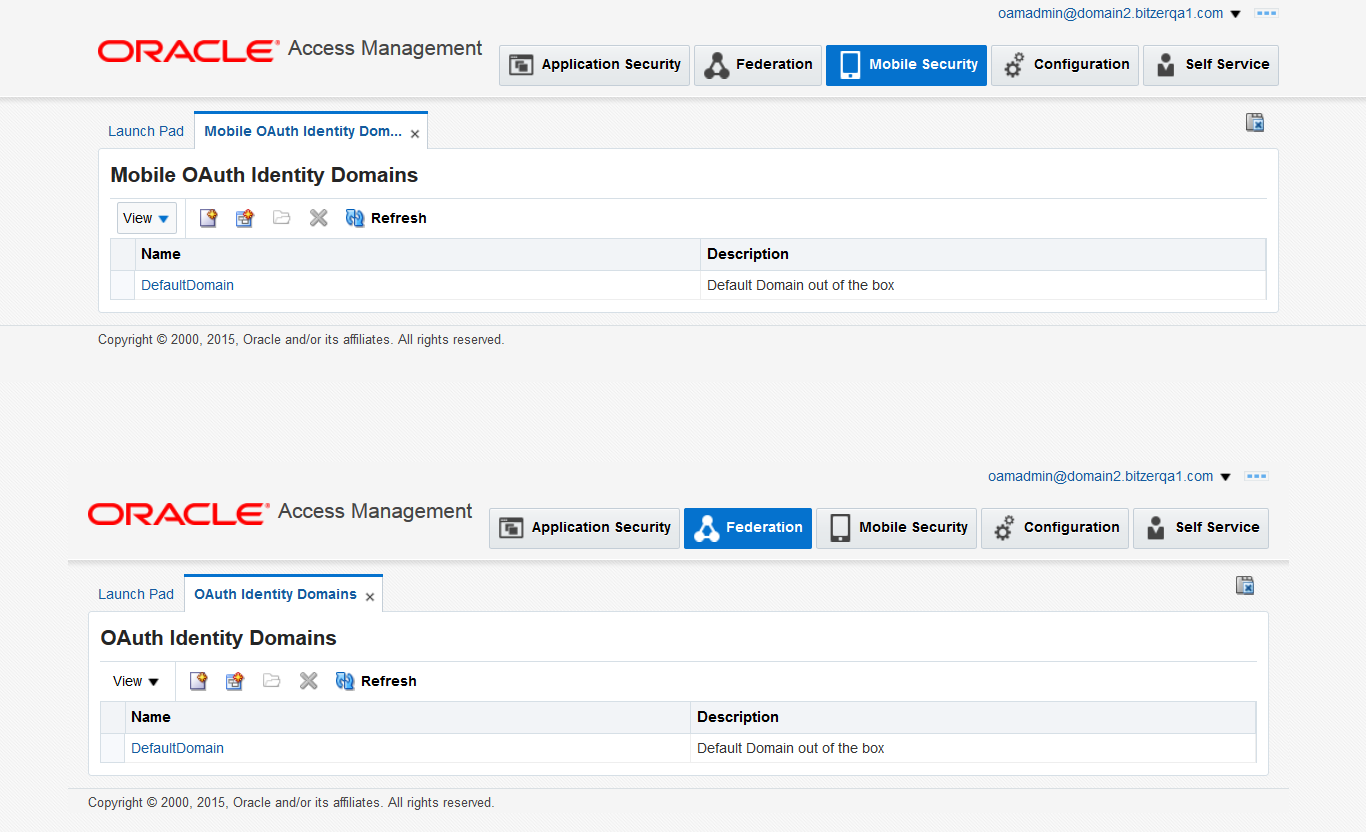Click oamadmin@domain2.bitzerqa1.com in Federation console
Image resolution: width=1366 pixels, height=832 pixels.
[x=1101, y=476]
